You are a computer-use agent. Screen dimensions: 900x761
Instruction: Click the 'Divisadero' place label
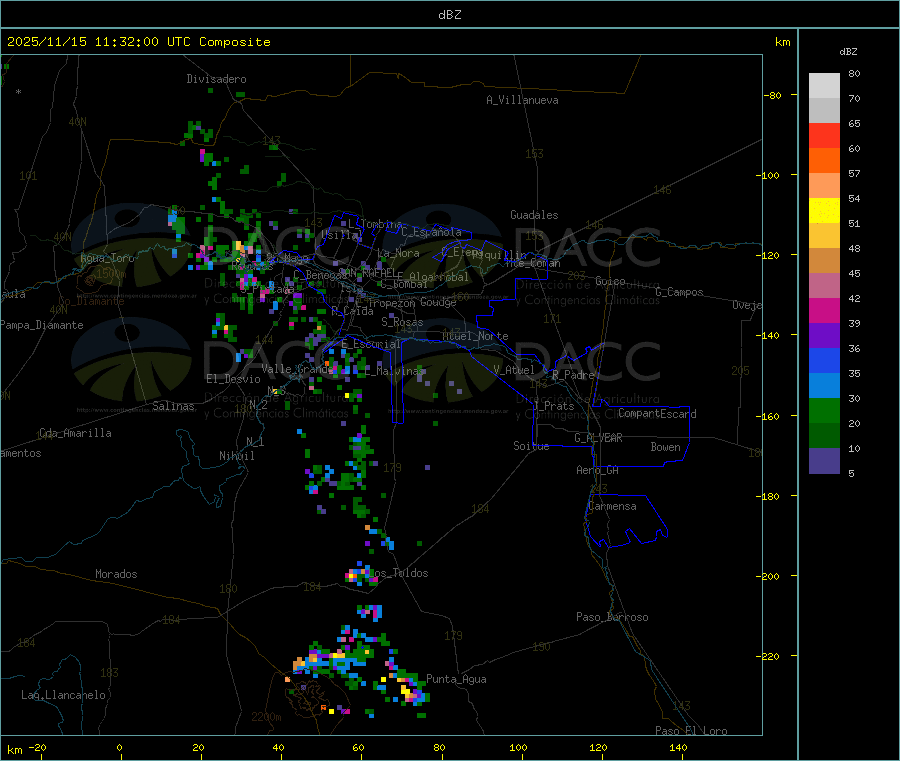(216, 79)
